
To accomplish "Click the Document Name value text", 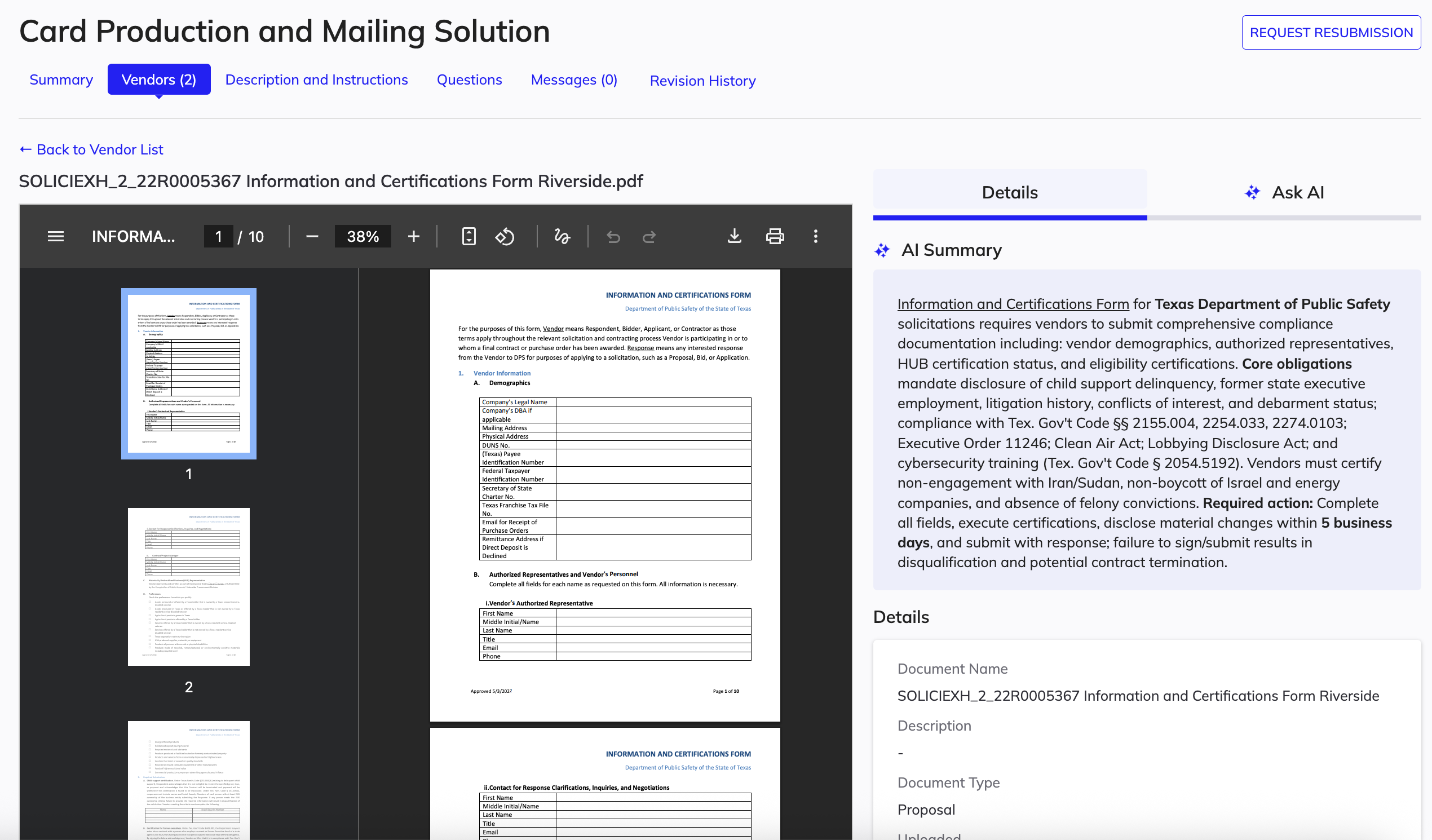I will tap(1138, 696).
